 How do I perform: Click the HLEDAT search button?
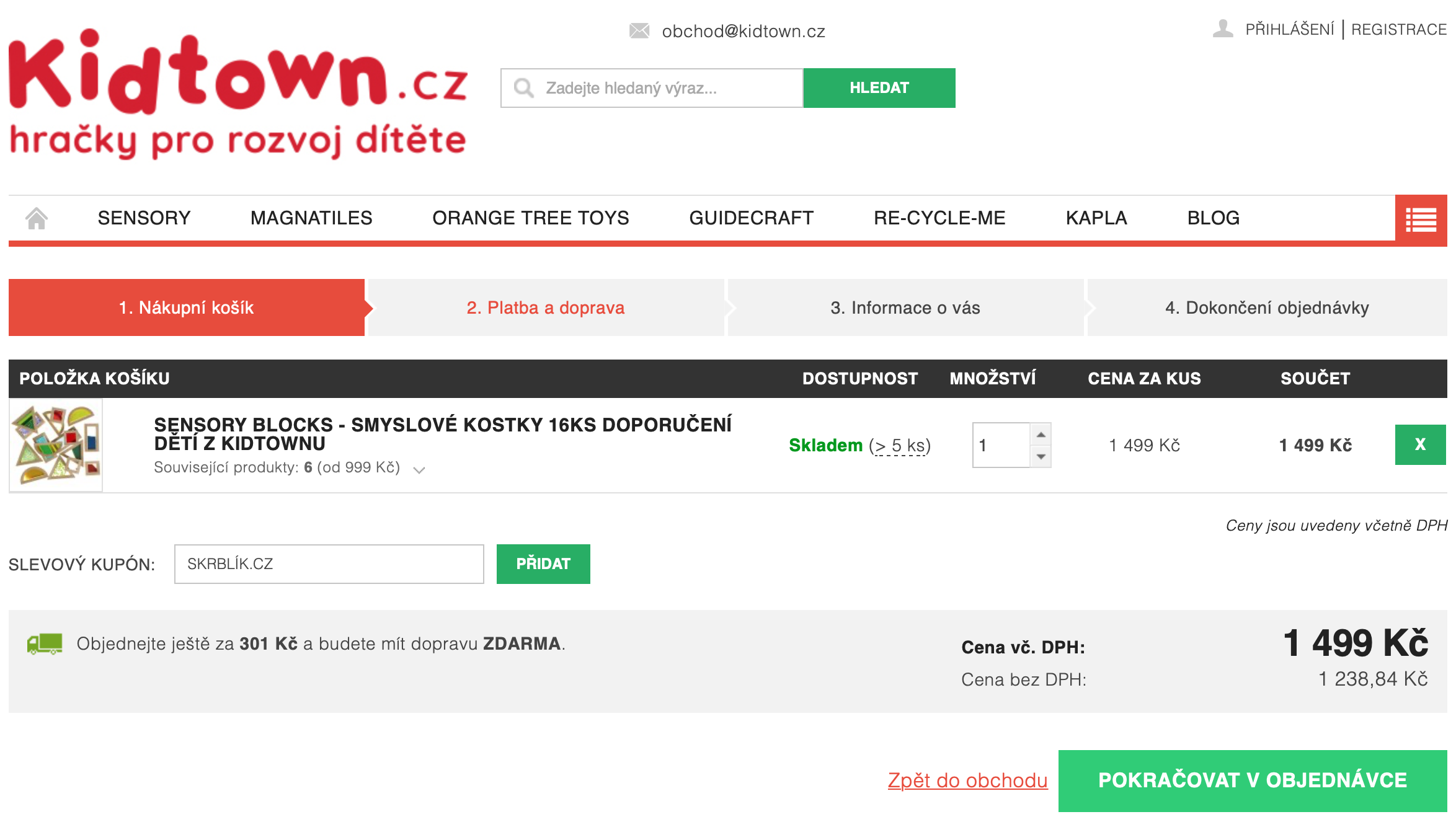tap(879, 88)
